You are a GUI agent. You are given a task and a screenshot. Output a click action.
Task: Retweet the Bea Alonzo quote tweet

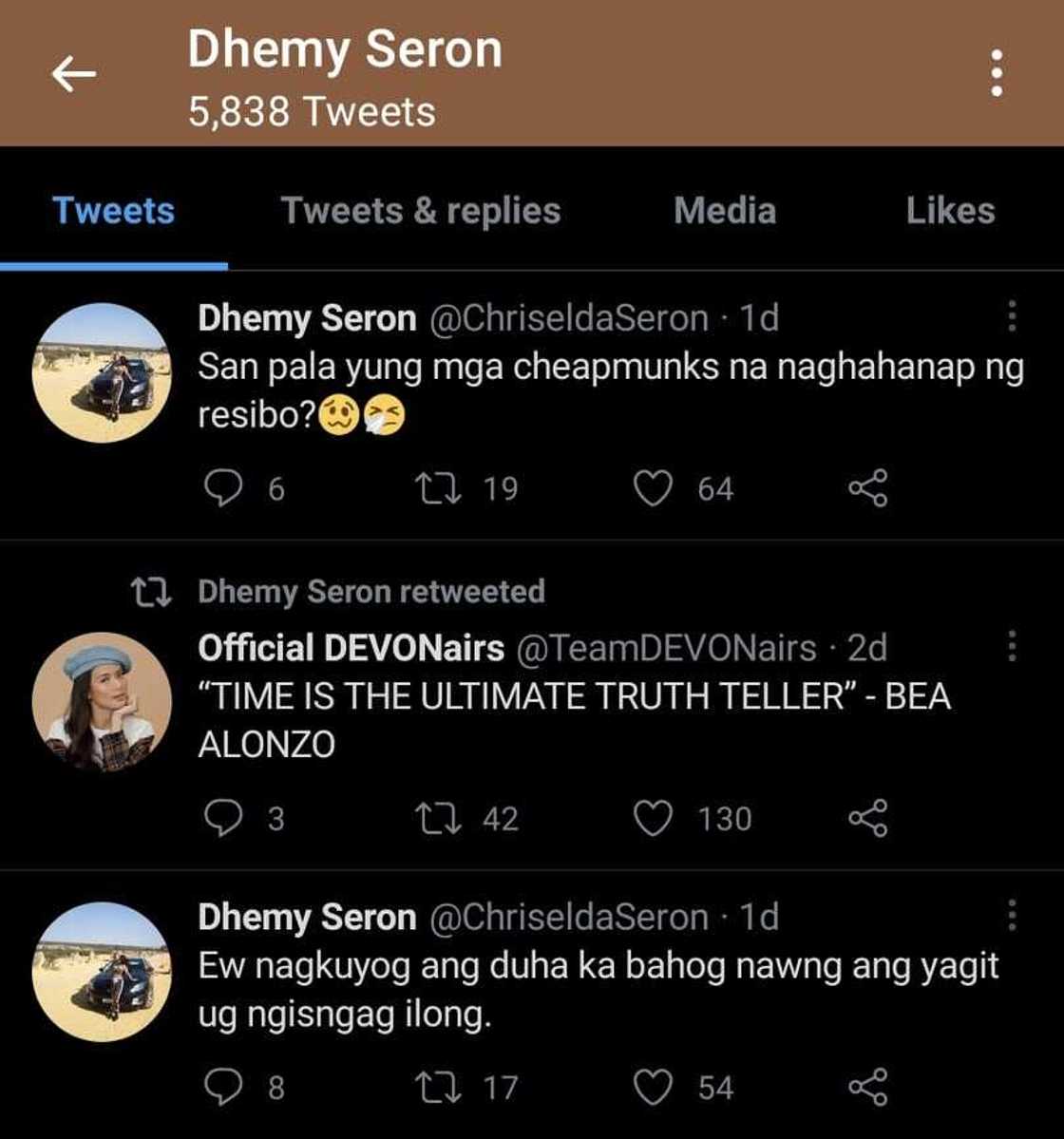(439, 818)
